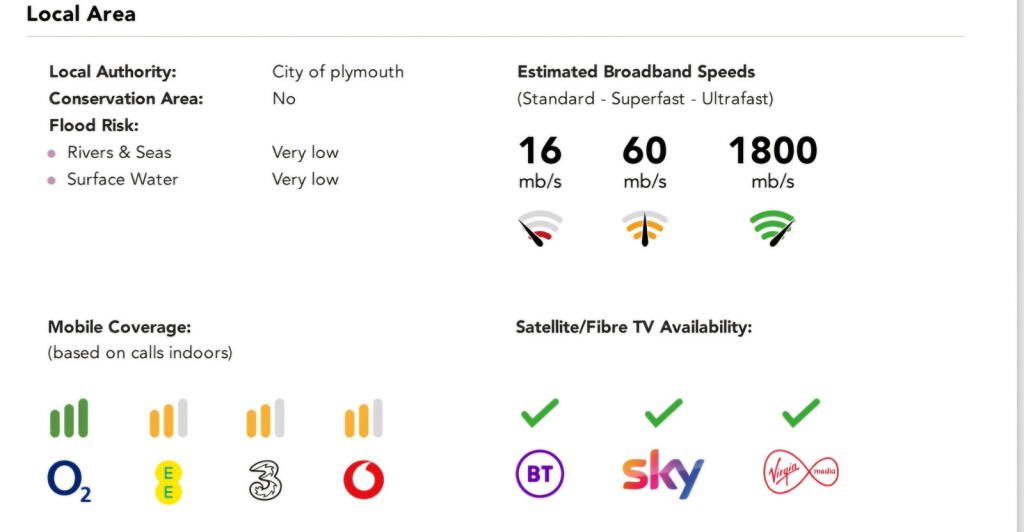1024x532 pixels.
Task: Select the 1800 mb/s ultrafast speed value
Action: pos(773,151)
